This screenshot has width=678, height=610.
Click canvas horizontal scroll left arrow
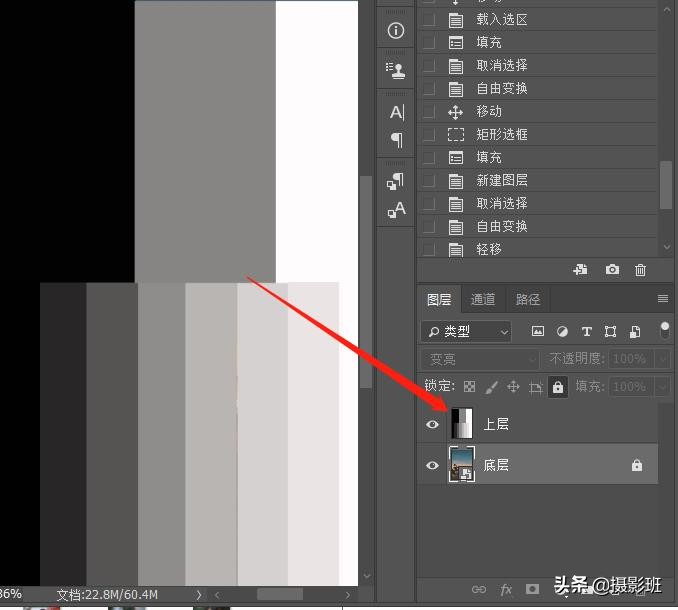[217, 595]
